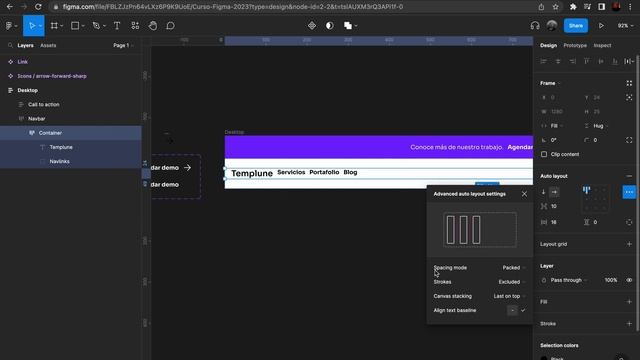640x360 pixels.
Task: Open the Strokes Excluded dropdown
Action: point(512,282)
